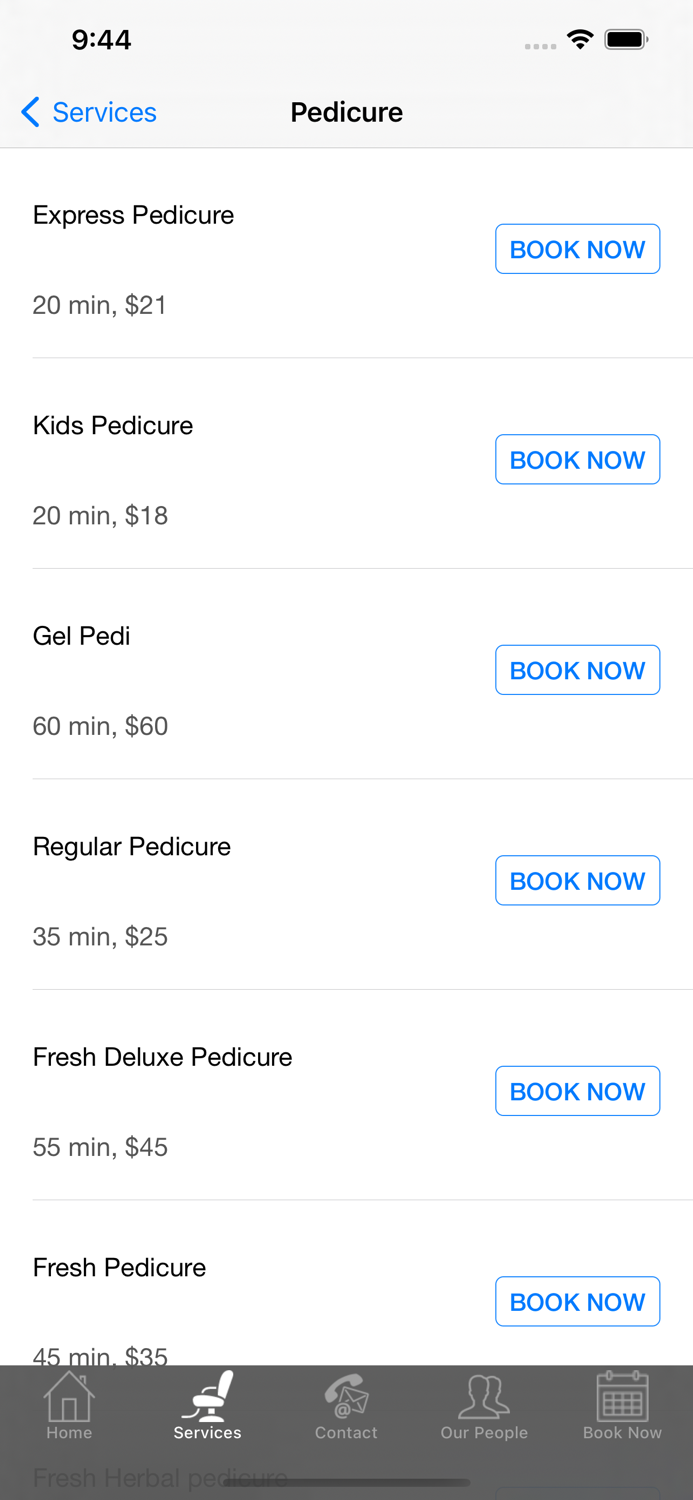The image size is (693, 1500).
Task: Book Now for Kids Pedicure
Action: tap(577, 459)
